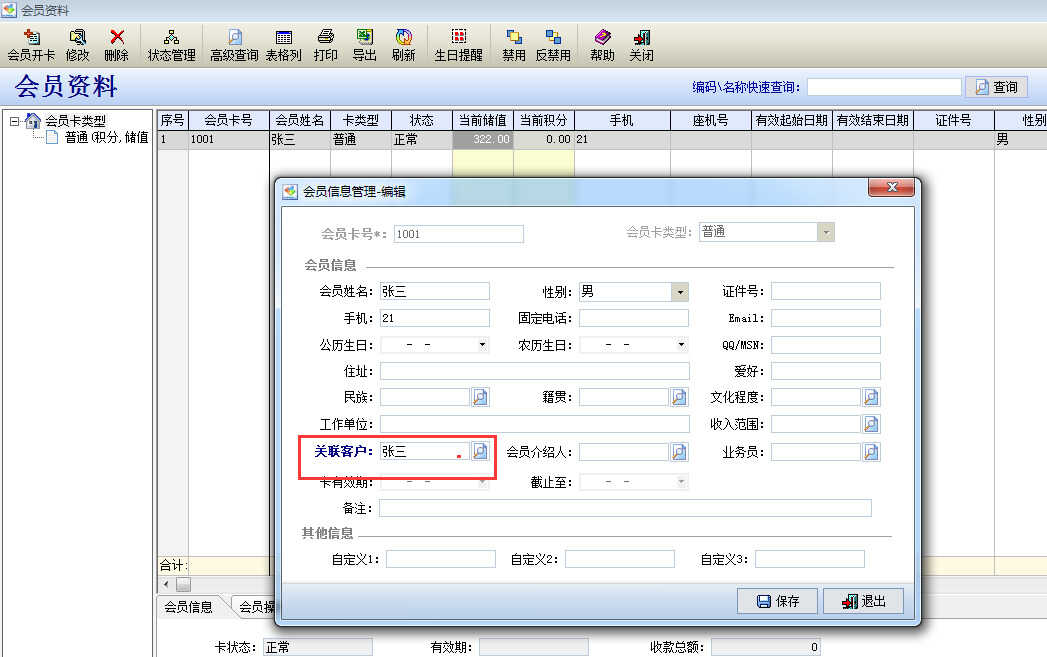Screen dimensions: 1047x657
Task: Click the 卡类型 column header
Action: point(361,120)
